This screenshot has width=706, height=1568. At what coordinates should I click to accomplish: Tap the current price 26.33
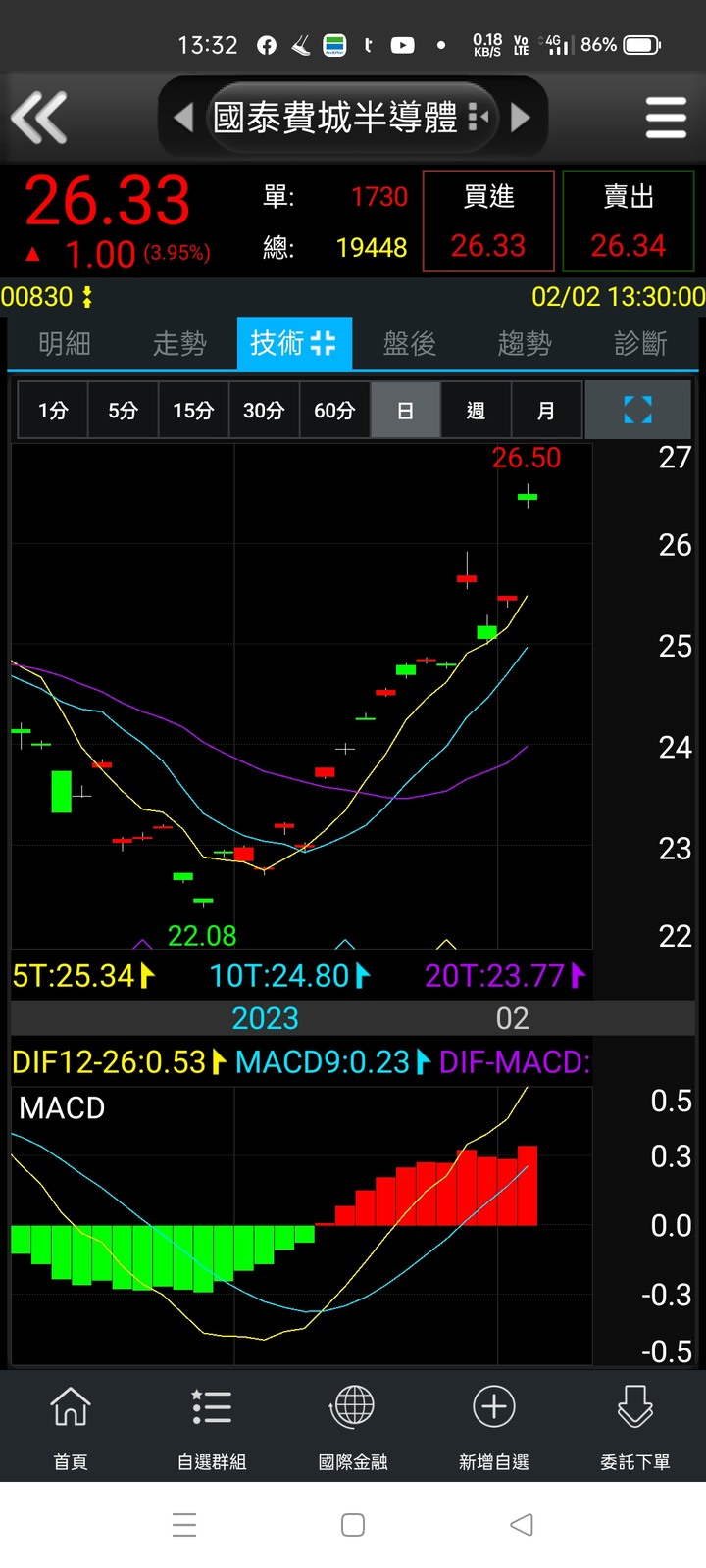coord(107,201)
